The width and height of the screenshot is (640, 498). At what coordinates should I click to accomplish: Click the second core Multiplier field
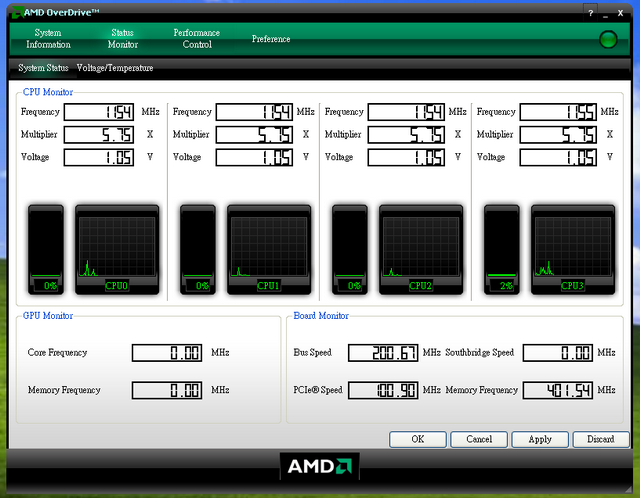click(x=254, y=135)
